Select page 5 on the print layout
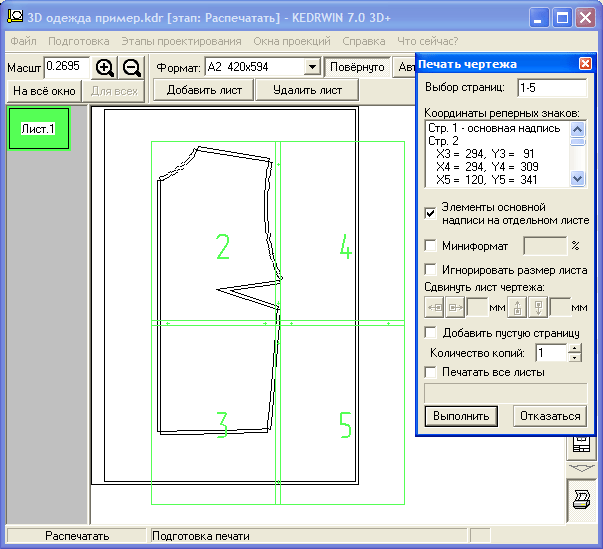 (345, 425)
